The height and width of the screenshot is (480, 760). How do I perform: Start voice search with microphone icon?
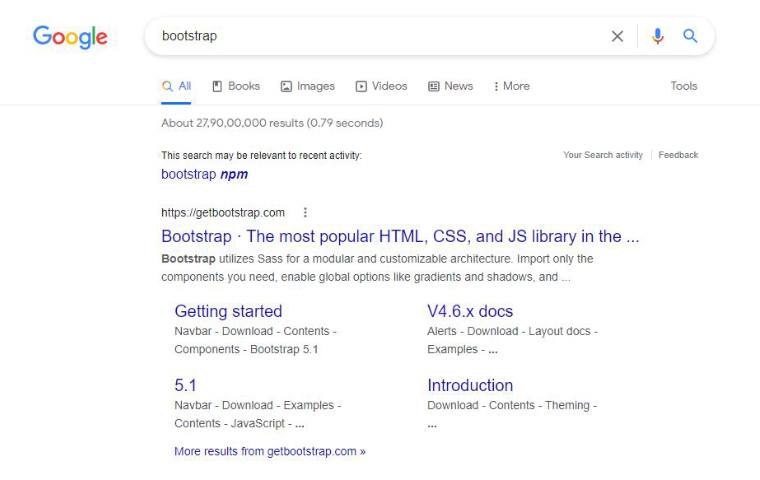[x=657, y=36]
